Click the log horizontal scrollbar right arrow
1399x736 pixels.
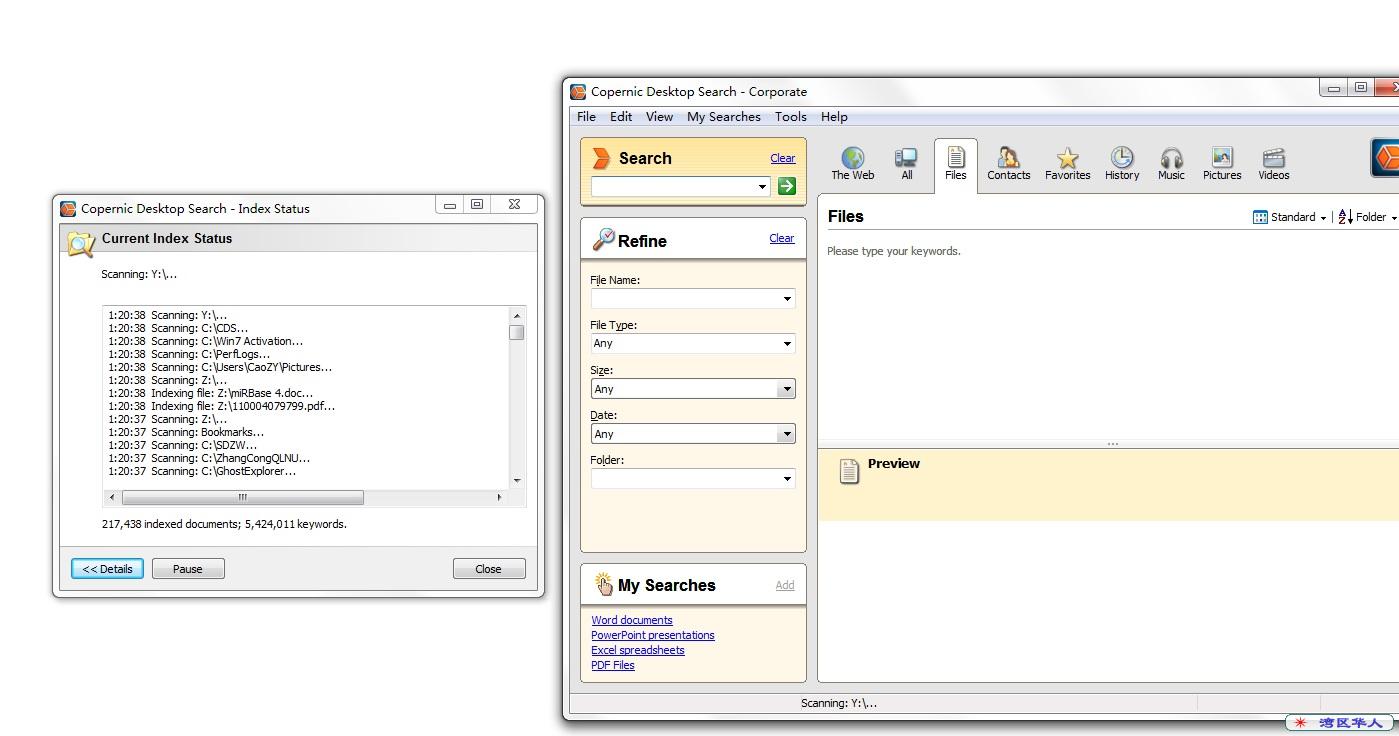[500, 497]
